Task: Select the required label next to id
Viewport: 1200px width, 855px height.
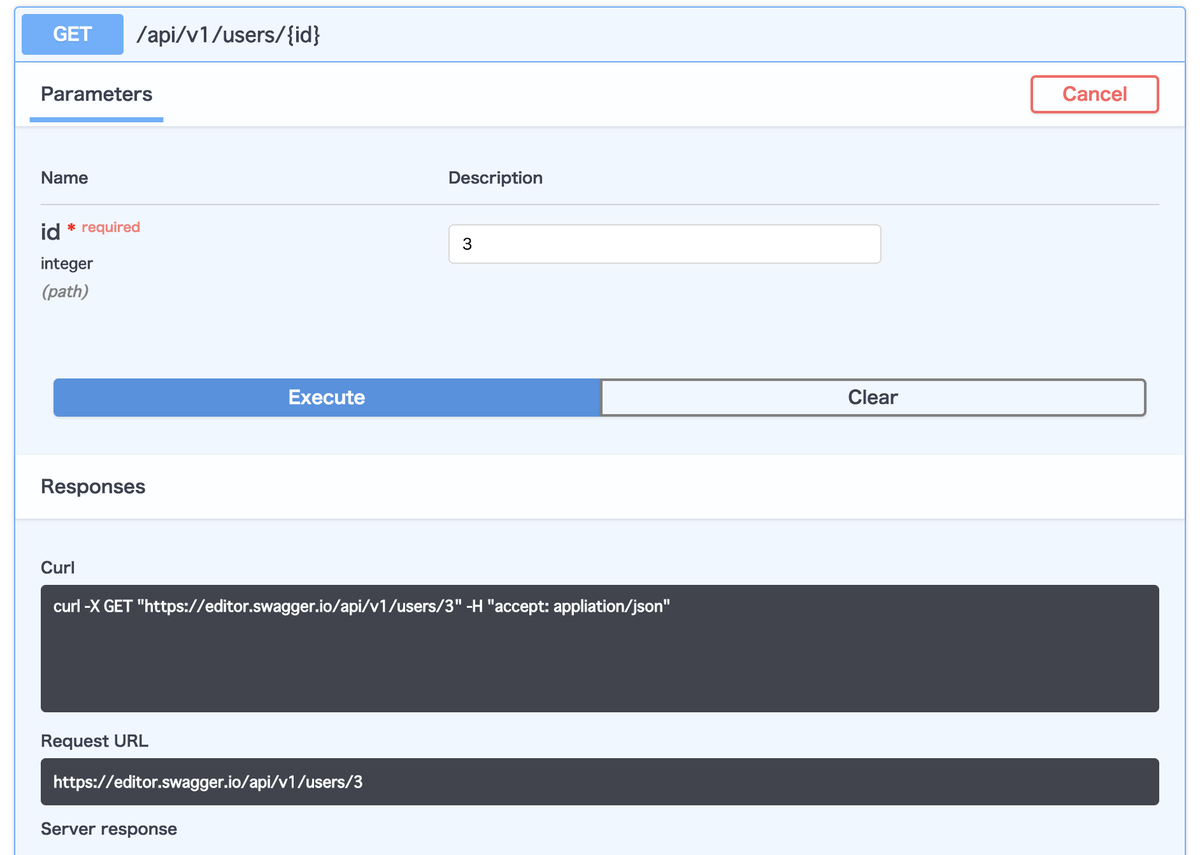Action: point(110,227)
